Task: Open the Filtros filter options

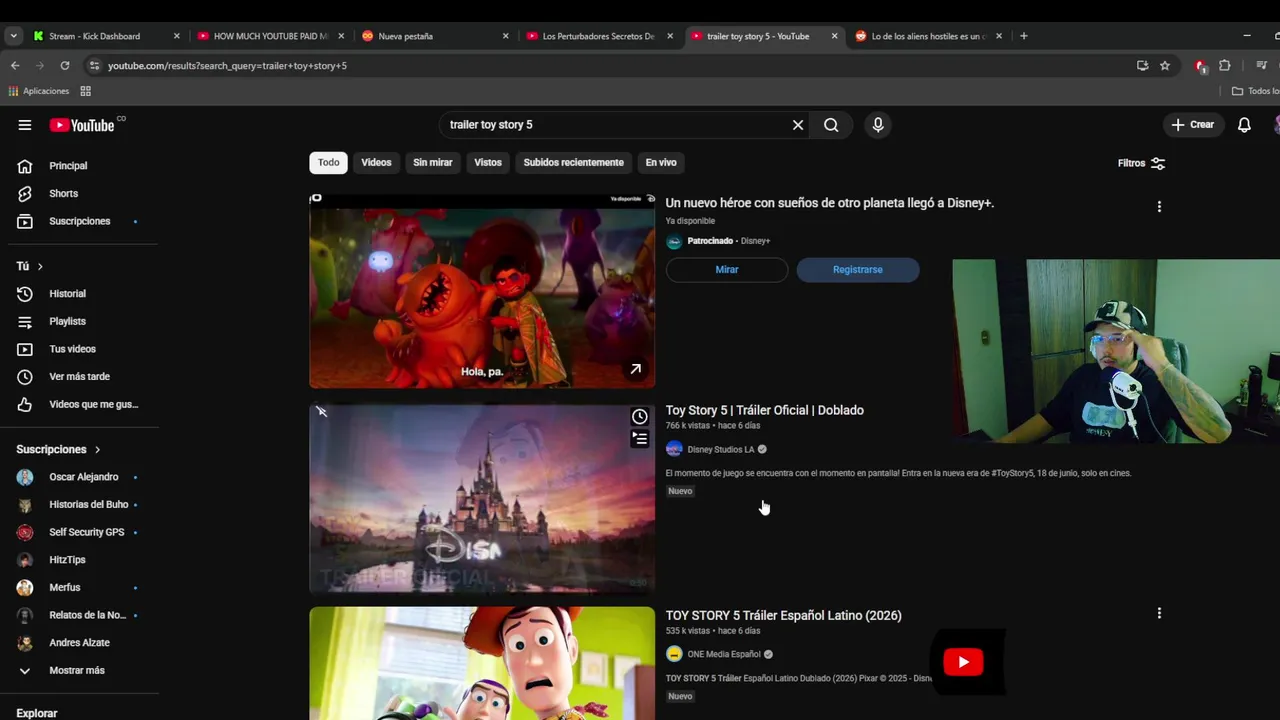Action: [x=1141, y=163]
